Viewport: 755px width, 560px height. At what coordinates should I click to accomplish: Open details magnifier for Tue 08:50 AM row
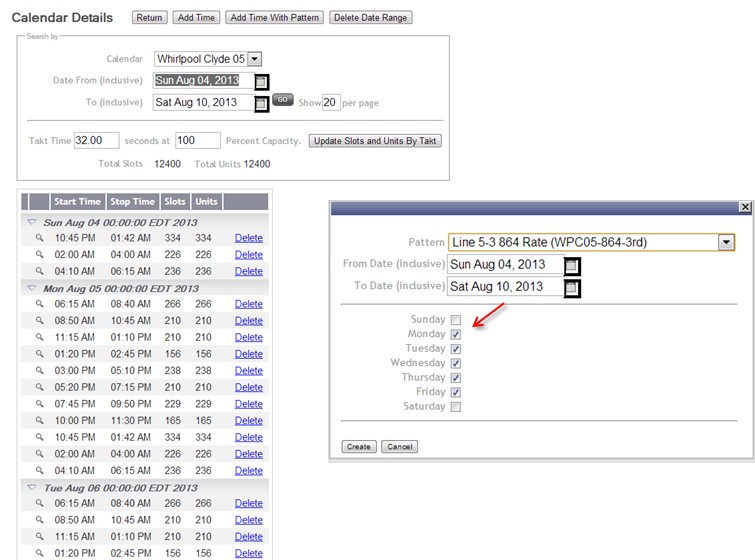(39, 520)
